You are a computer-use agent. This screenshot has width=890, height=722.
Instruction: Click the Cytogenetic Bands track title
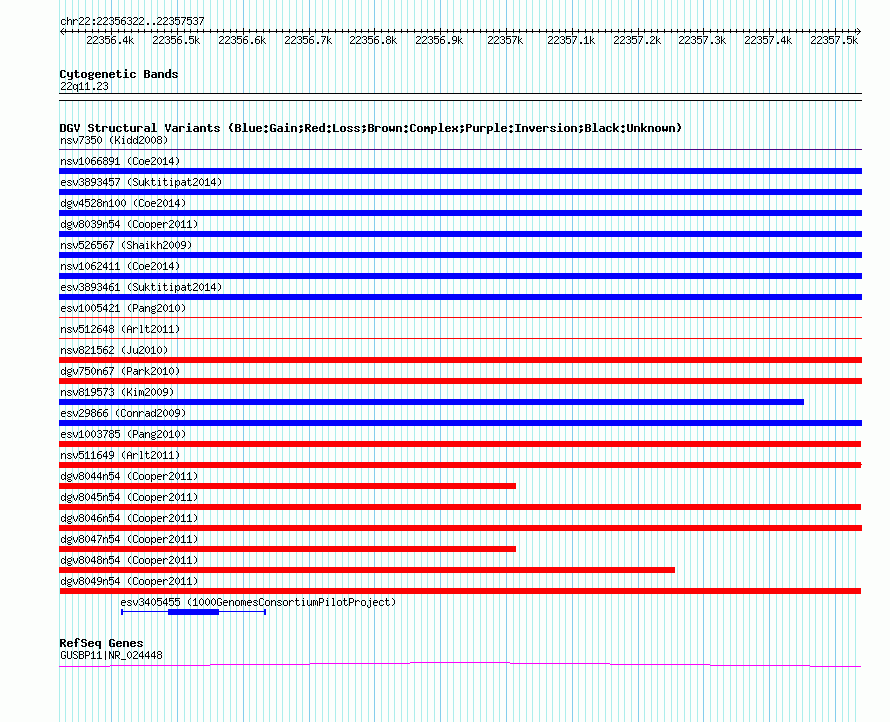pyautogui.click(x=119, y=74)
